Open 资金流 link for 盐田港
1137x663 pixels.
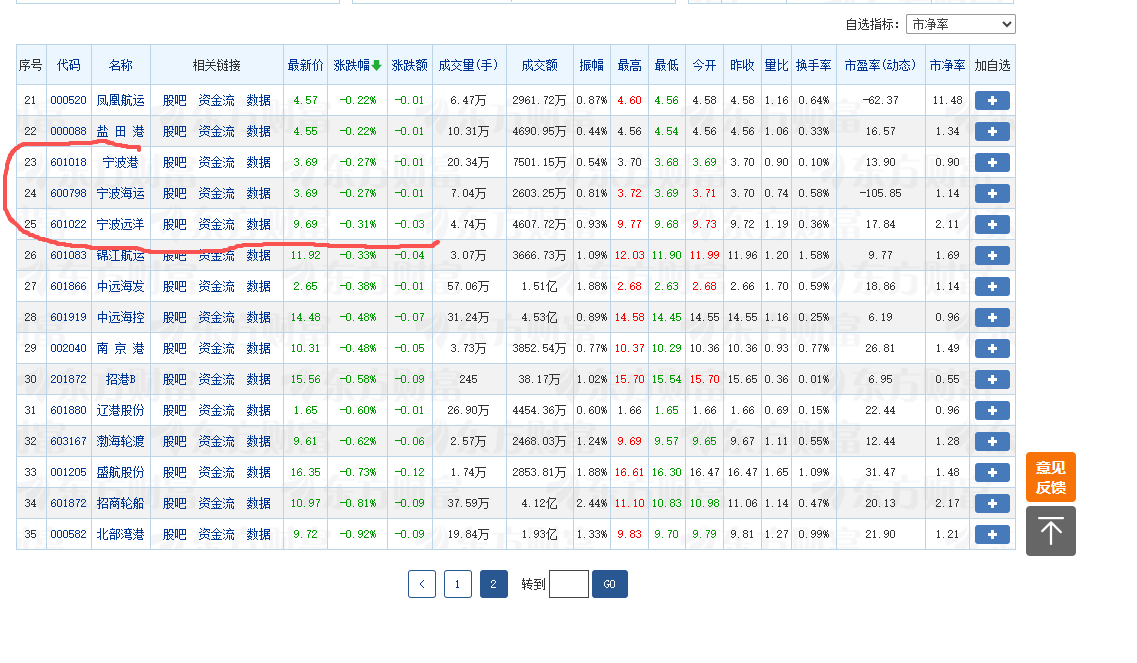click(x=216, y=131)
